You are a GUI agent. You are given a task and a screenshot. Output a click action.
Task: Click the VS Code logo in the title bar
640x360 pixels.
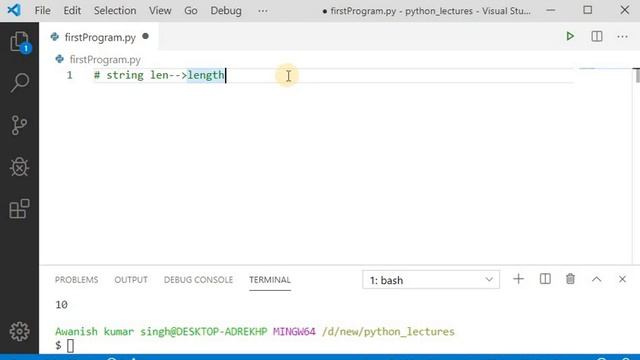coord(14,10)
